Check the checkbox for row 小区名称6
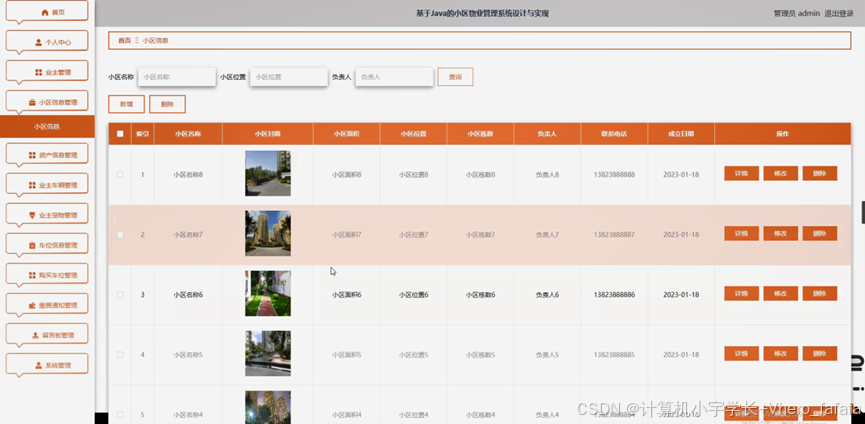Image resolution: width=865 pixels, height=424 pixels. click(x=120, y=295)
